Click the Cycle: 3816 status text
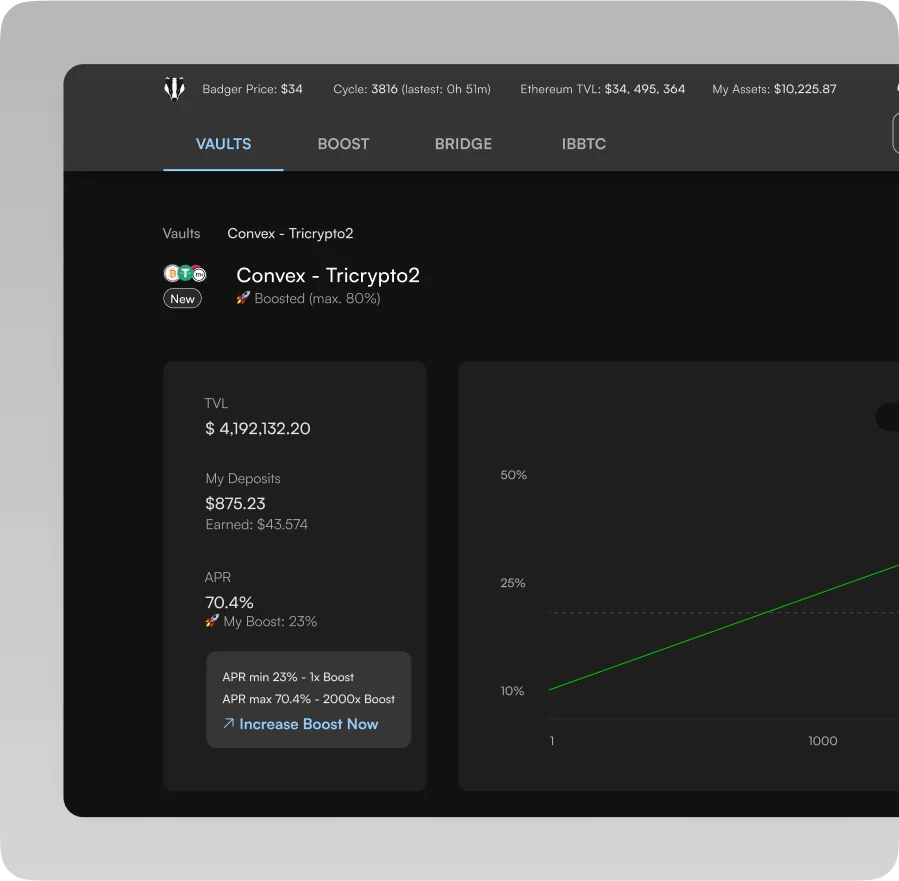Image resolution: width=899 pixels, height=881 pixels. tap(412, 89)
